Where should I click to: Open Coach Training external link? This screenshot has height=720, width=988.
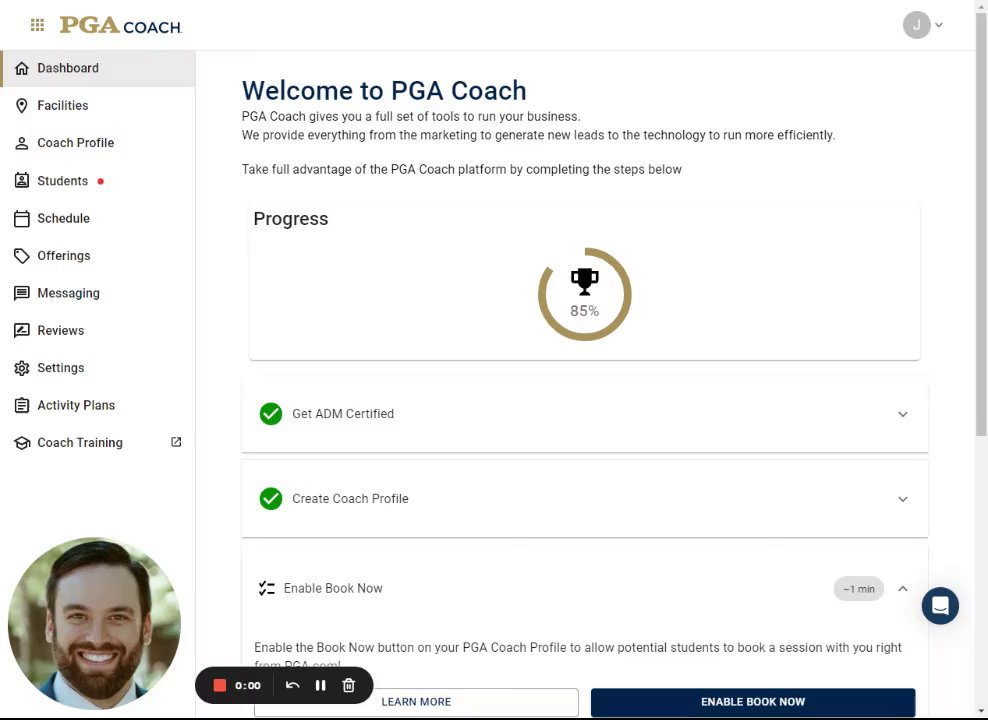pyautogui.click(x=98, y=443)
